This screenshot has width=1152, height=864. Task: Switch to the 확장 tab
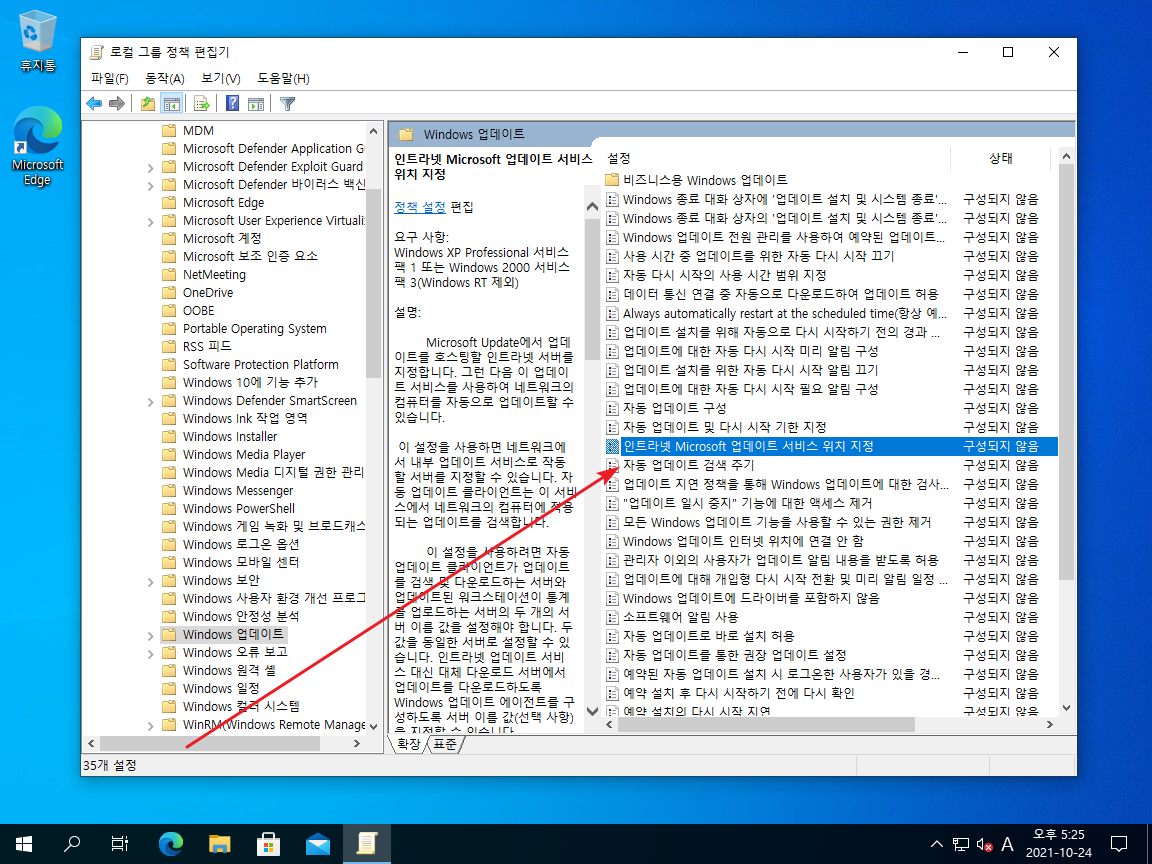pos(408,744)
